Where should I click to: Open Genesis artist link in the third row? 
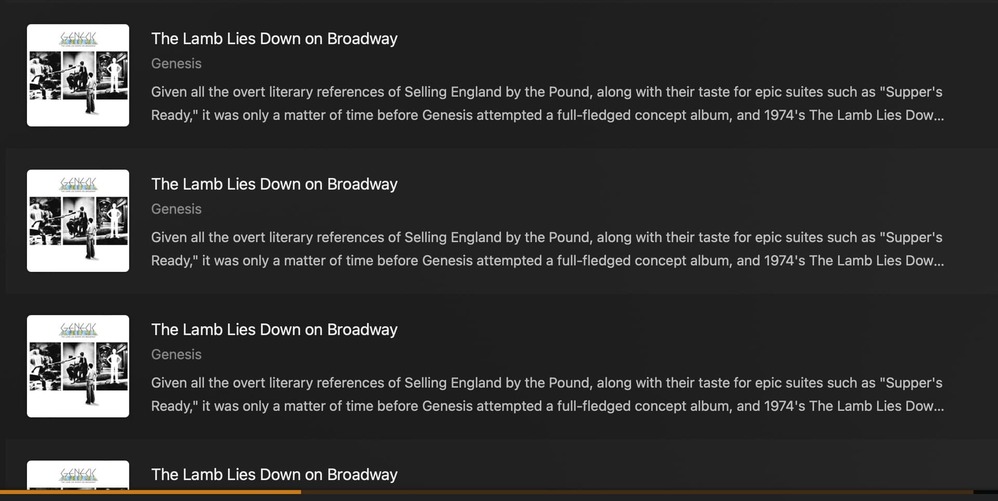(176, 355)
